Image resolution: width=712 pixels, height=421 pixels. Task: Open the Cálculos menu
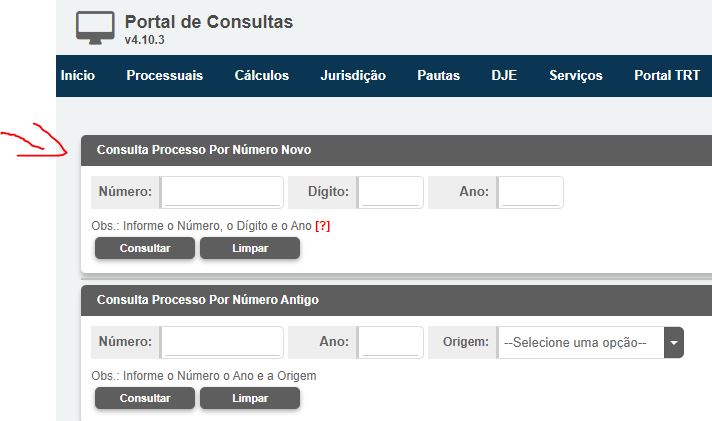click(x=261, y=76)
